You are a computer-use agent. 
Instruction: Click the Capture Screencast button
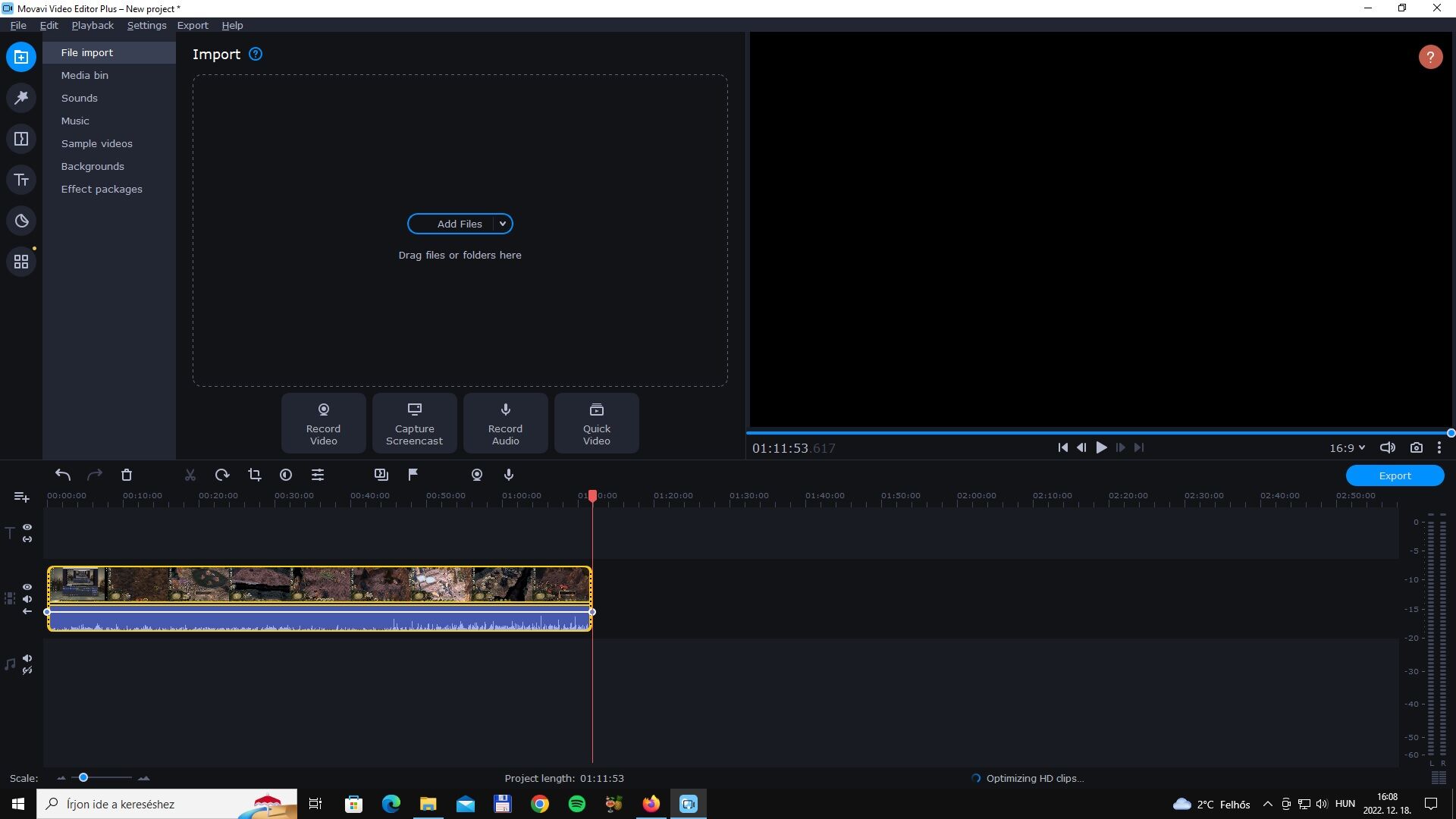pyautogui.click(x=414, y=423)
